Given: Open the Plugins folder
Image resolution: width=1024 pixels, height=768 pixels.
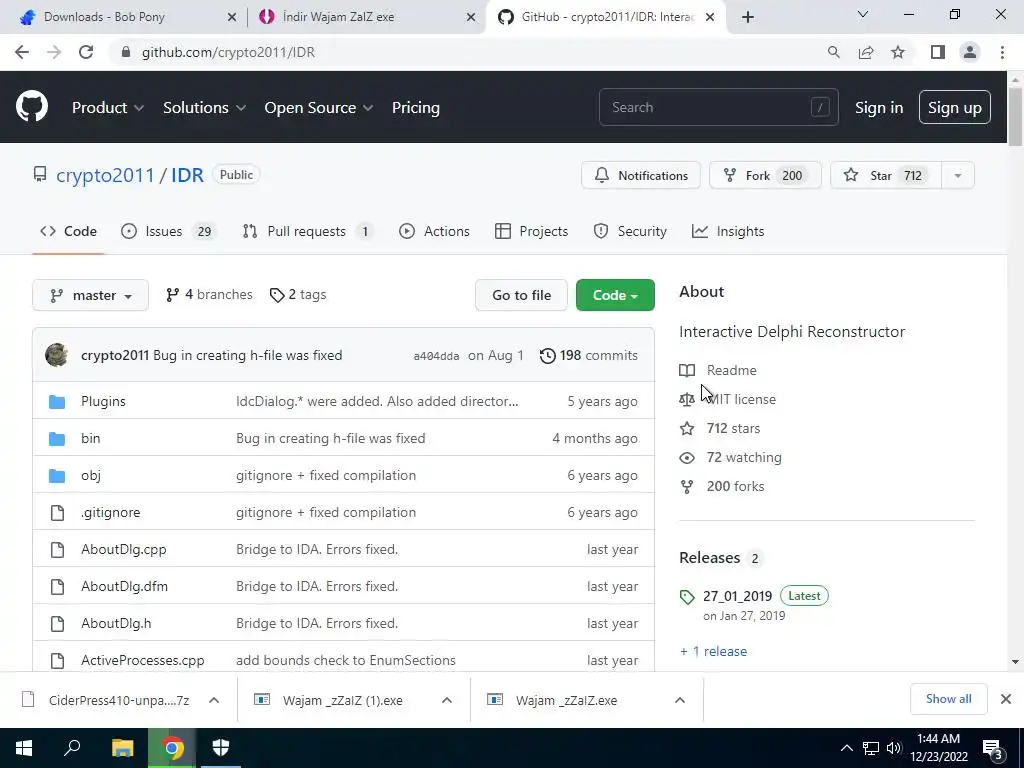Looking at the screenshot, I should pos(103,401).
